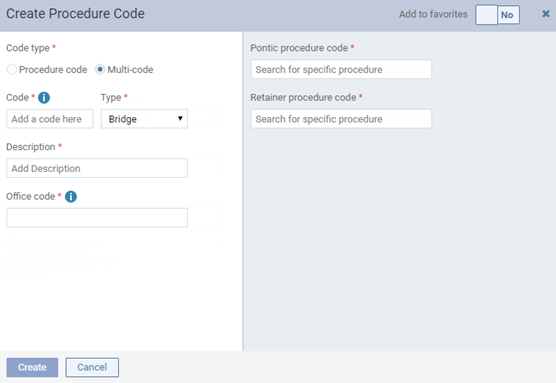Click the Office code info icon
This screenshot has width=556, height=383.
pyautogui.click(x=71, y=196)
